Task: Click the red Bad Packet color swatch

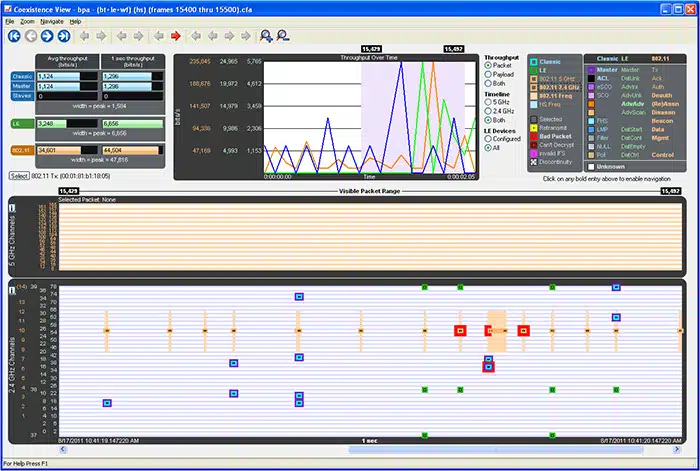Action: 532,137
